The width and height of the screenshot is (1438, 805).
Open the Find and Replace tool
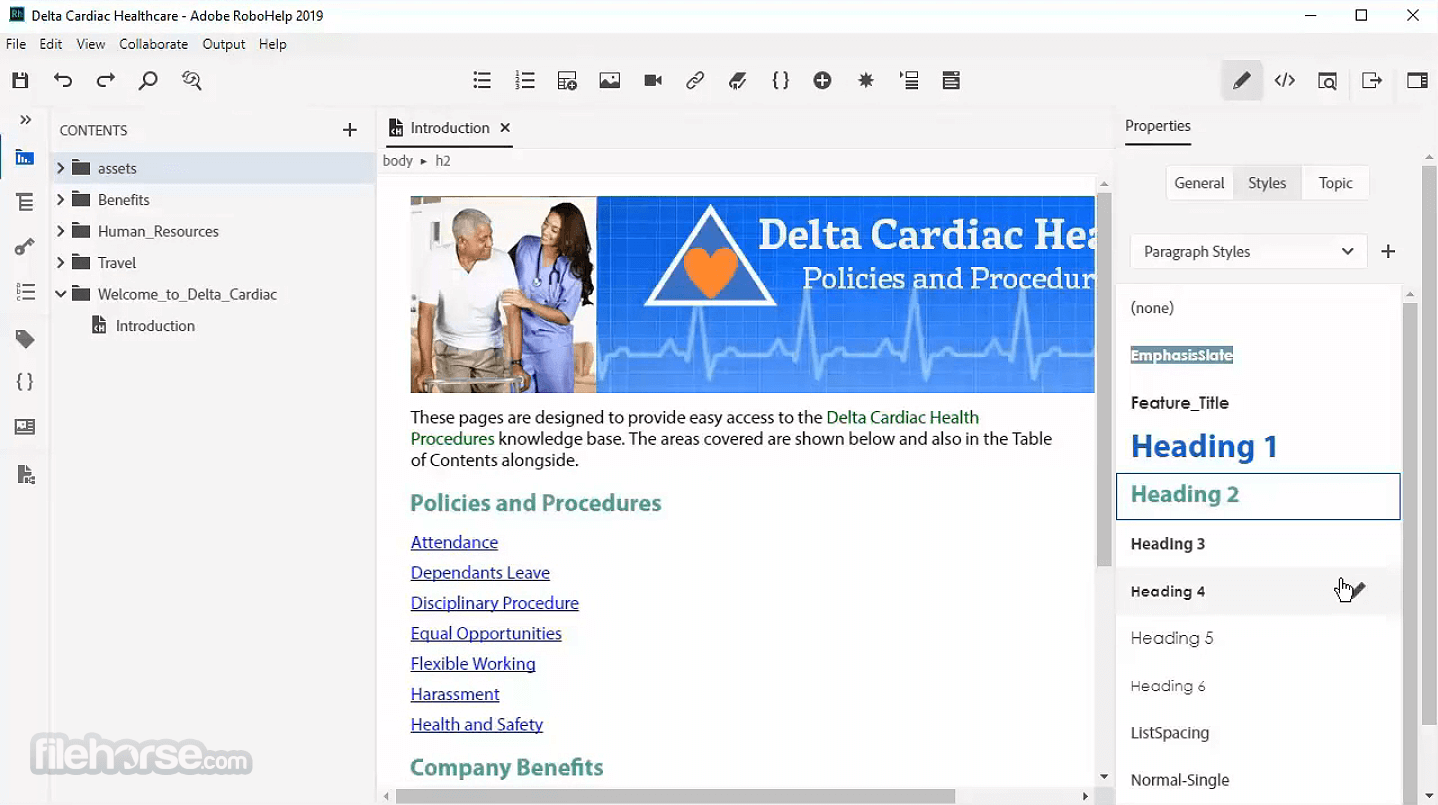tap(192, 81)
